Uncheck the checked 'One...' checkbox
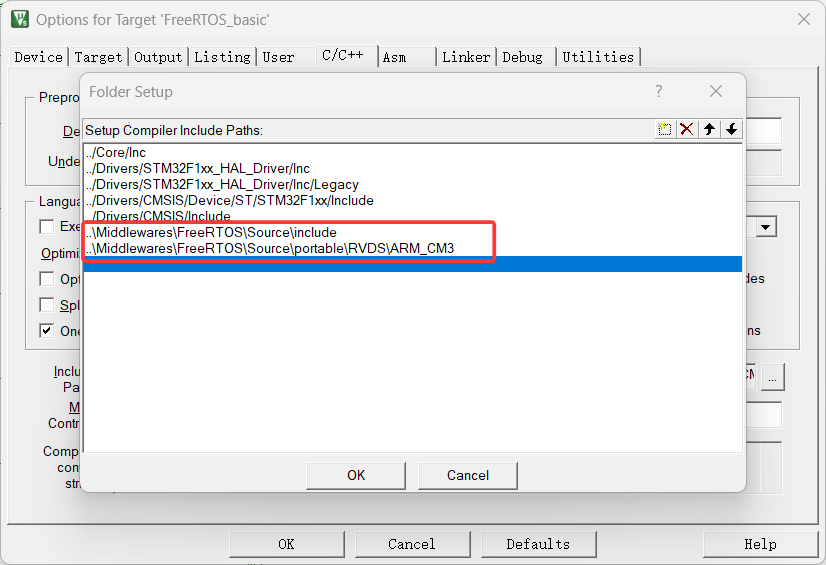 (x=47, y=331)
